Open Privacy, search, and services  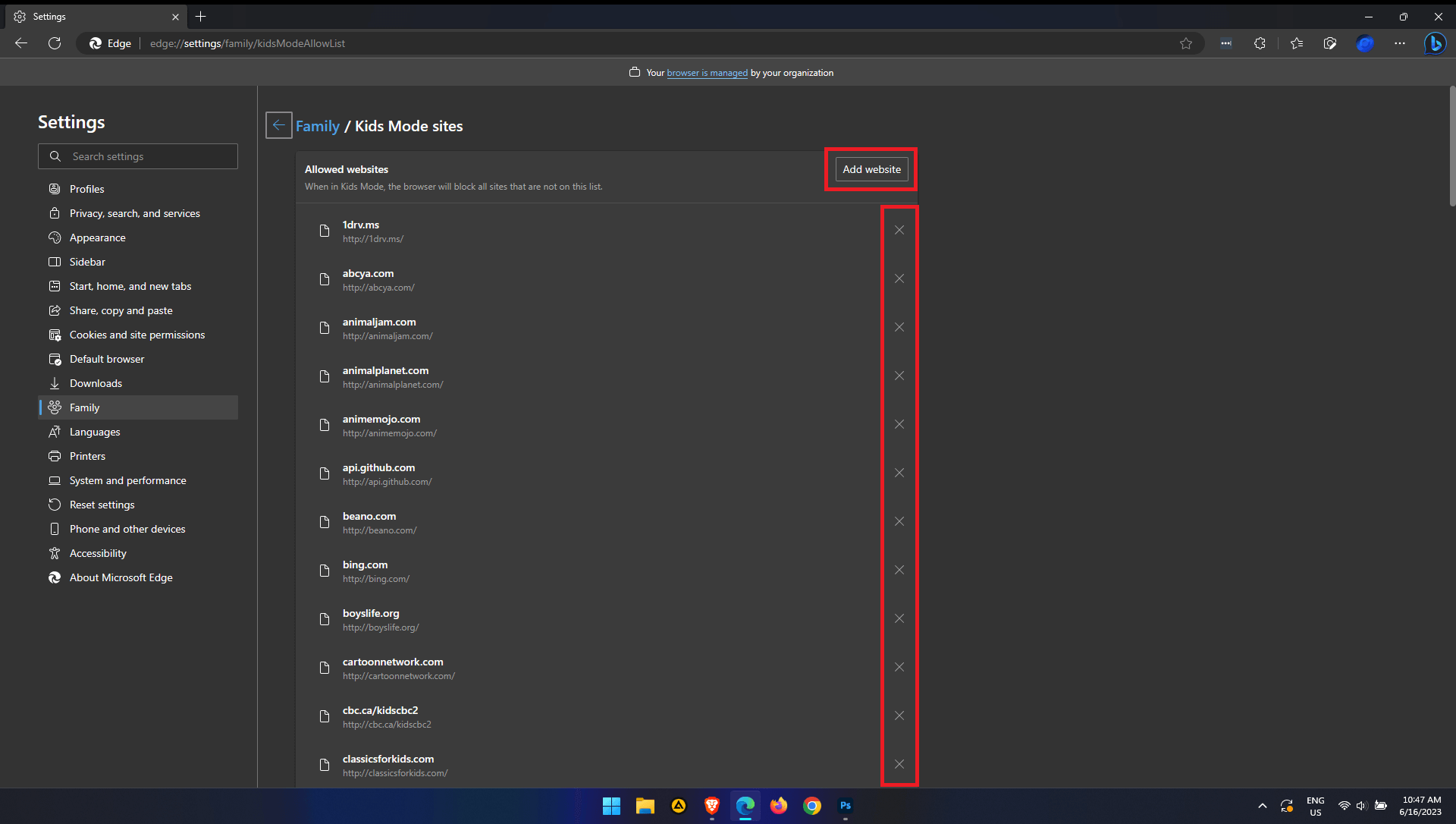[138, 213]
